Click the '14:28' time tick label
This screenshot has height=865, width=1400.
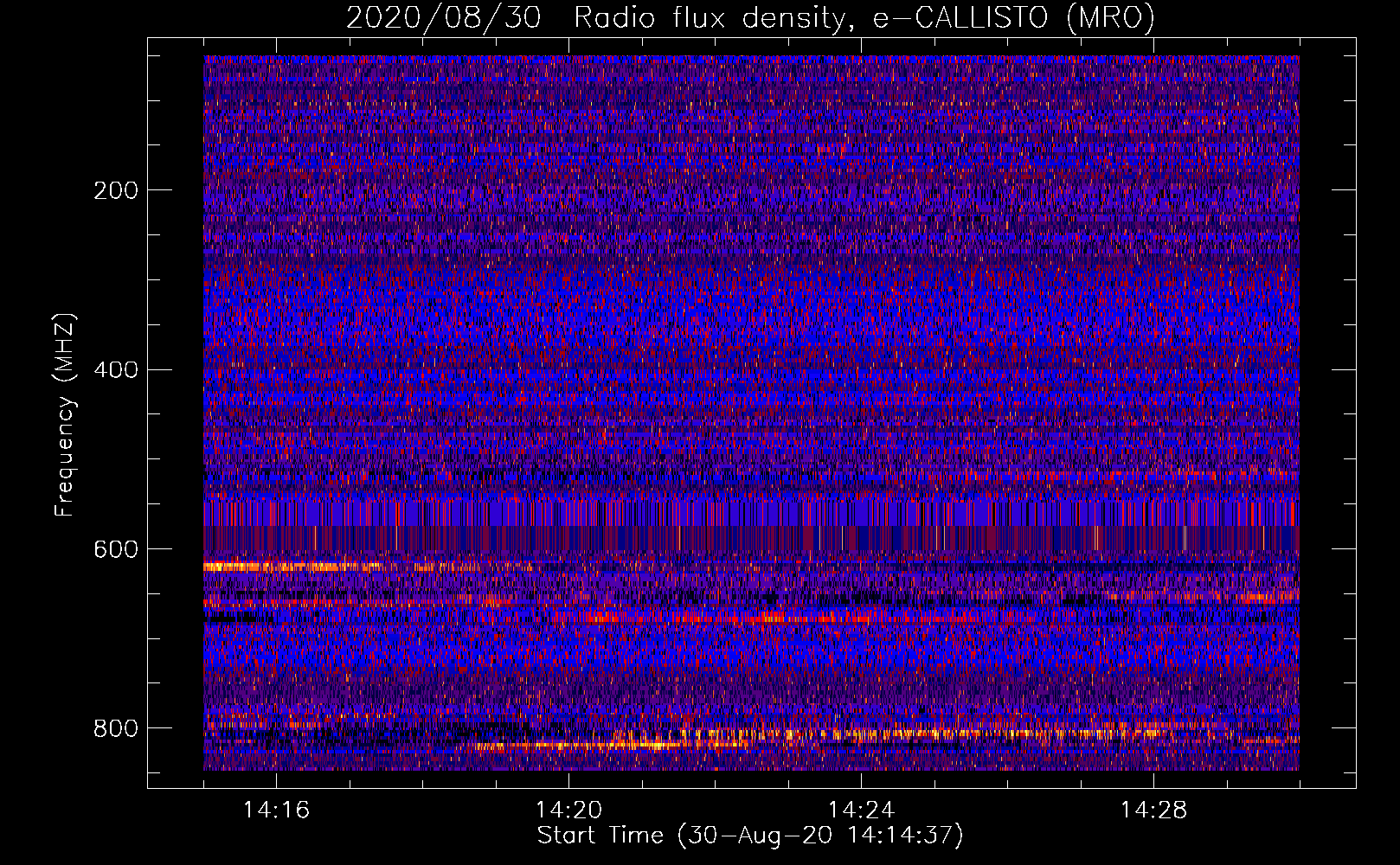1153,811
